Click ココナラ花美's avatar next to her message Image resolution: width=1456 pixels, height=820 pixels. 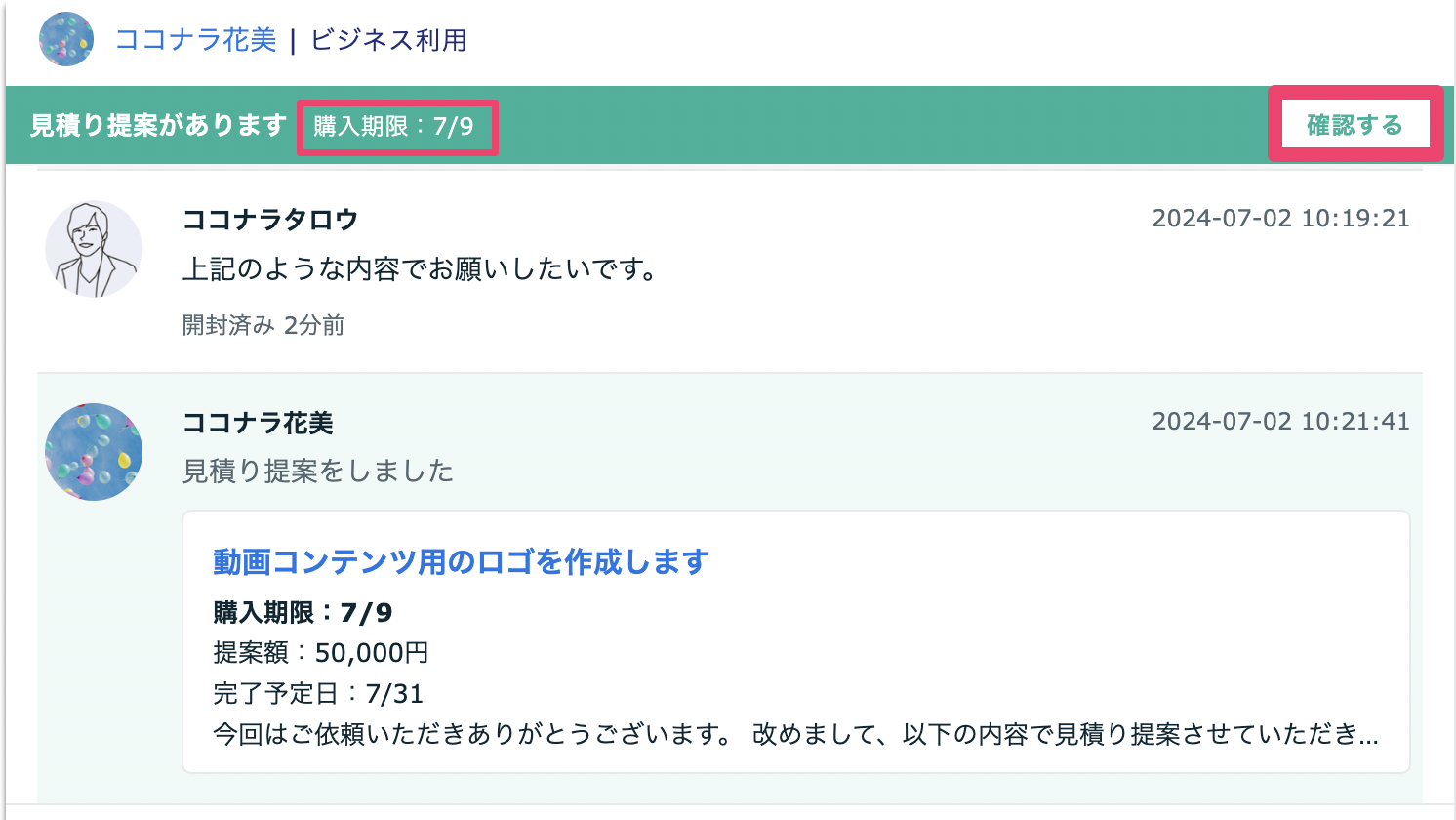coord(93,452)
